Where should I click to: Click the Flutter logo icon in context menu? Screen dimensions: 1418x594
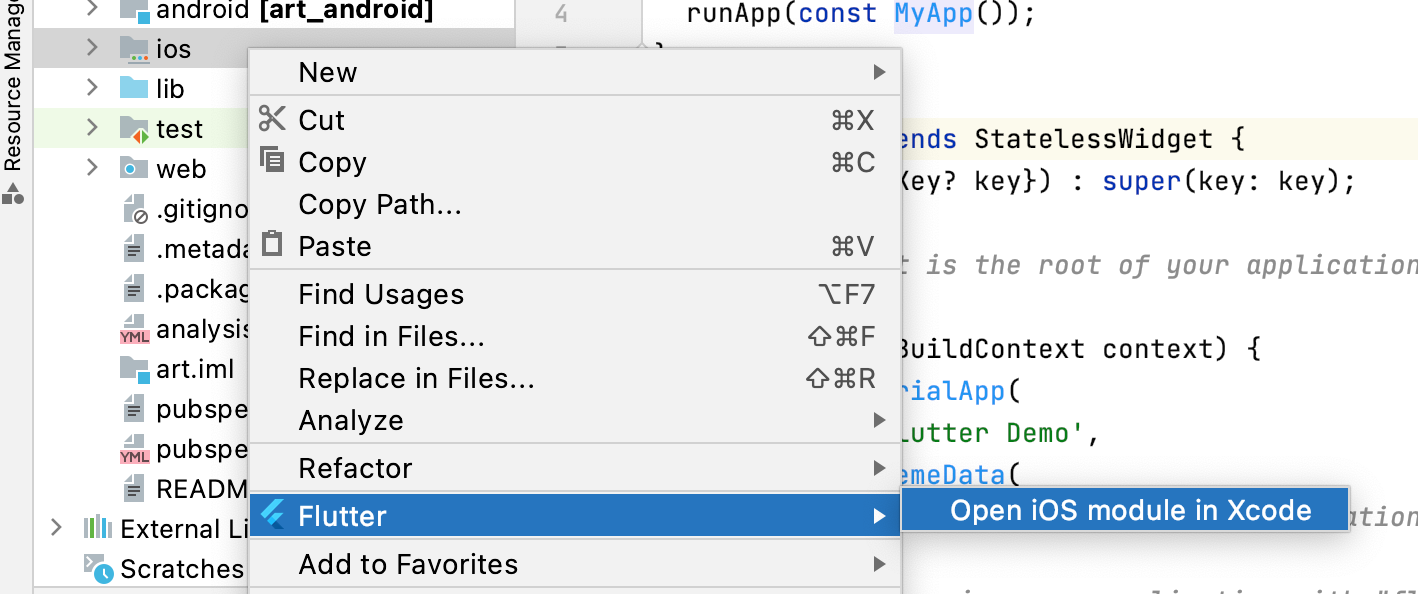click(x=272, y=516)
